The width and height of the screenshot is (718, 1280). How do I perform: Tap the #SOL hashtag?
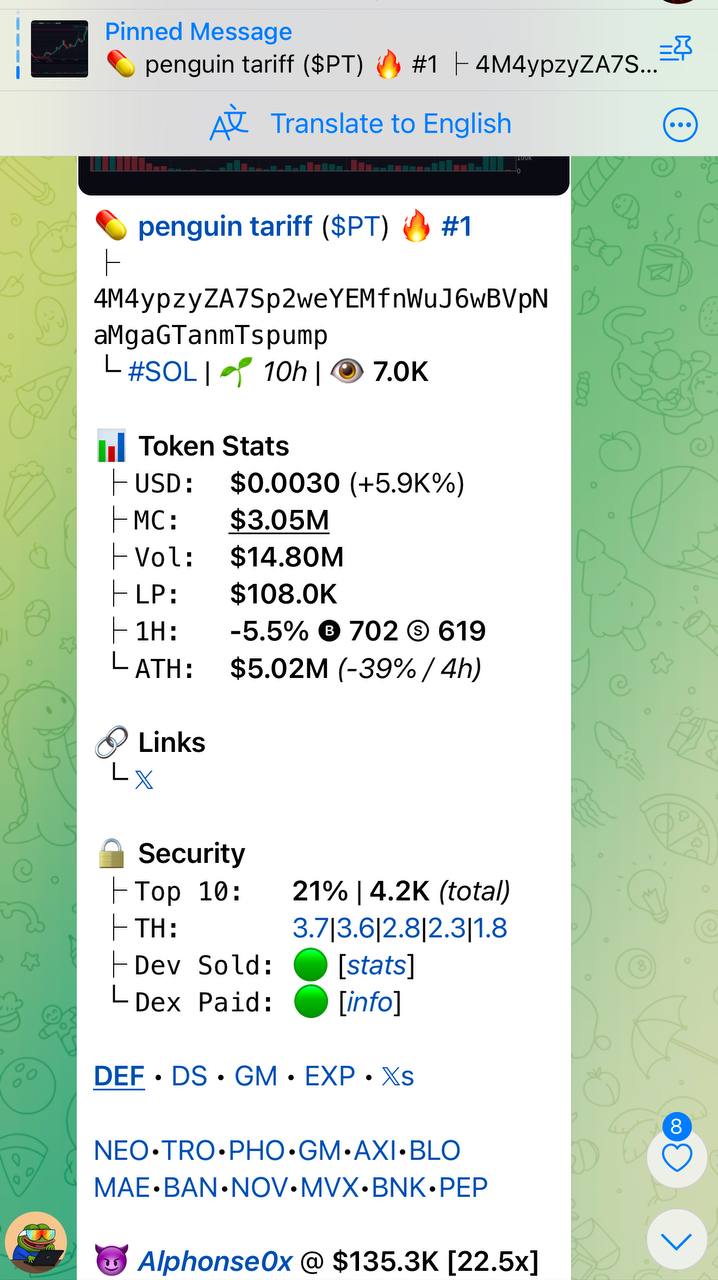162,372
